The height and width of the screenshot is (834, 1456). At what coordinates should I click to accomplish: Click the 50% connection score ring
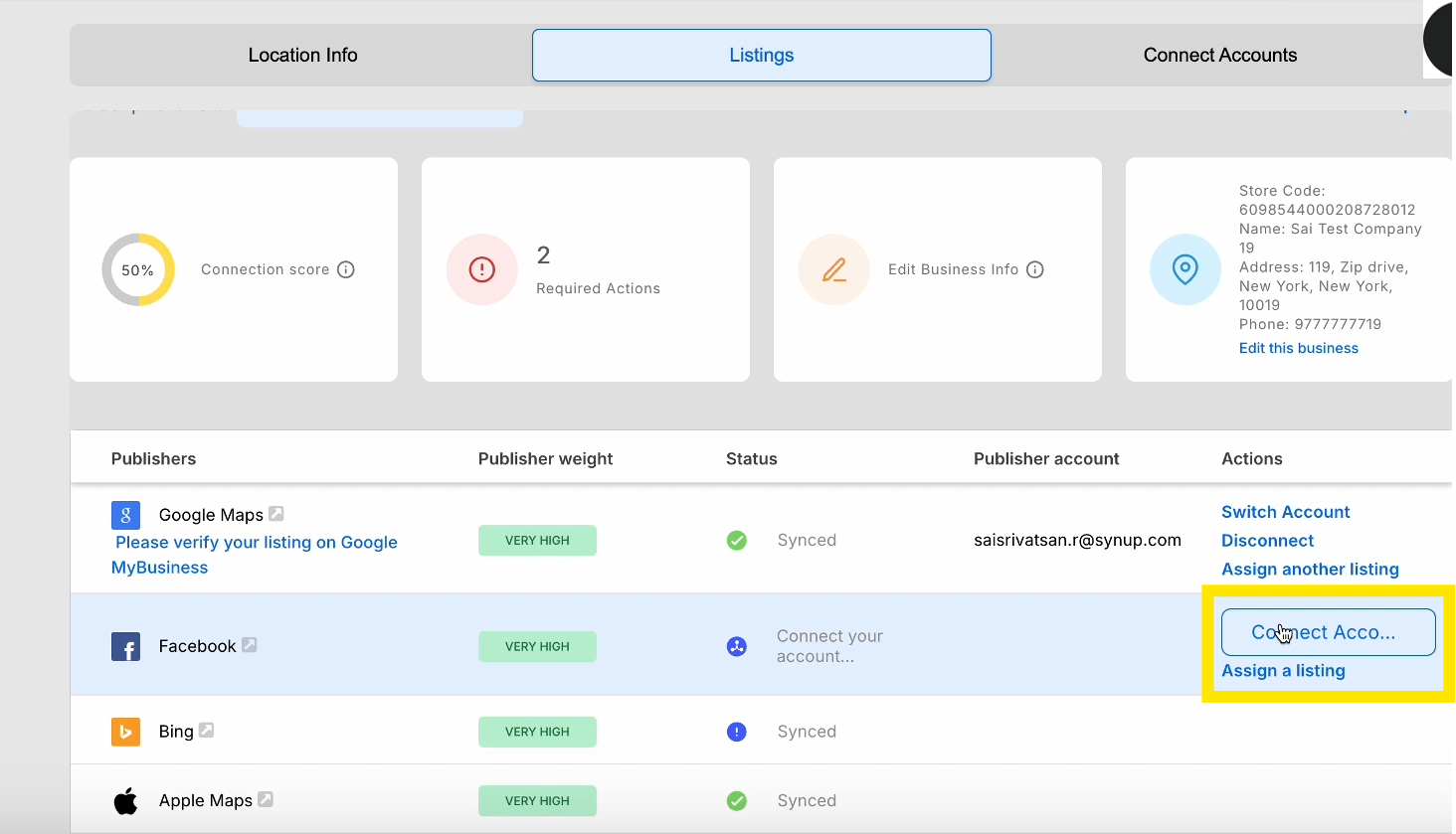[x=138, y=269]
